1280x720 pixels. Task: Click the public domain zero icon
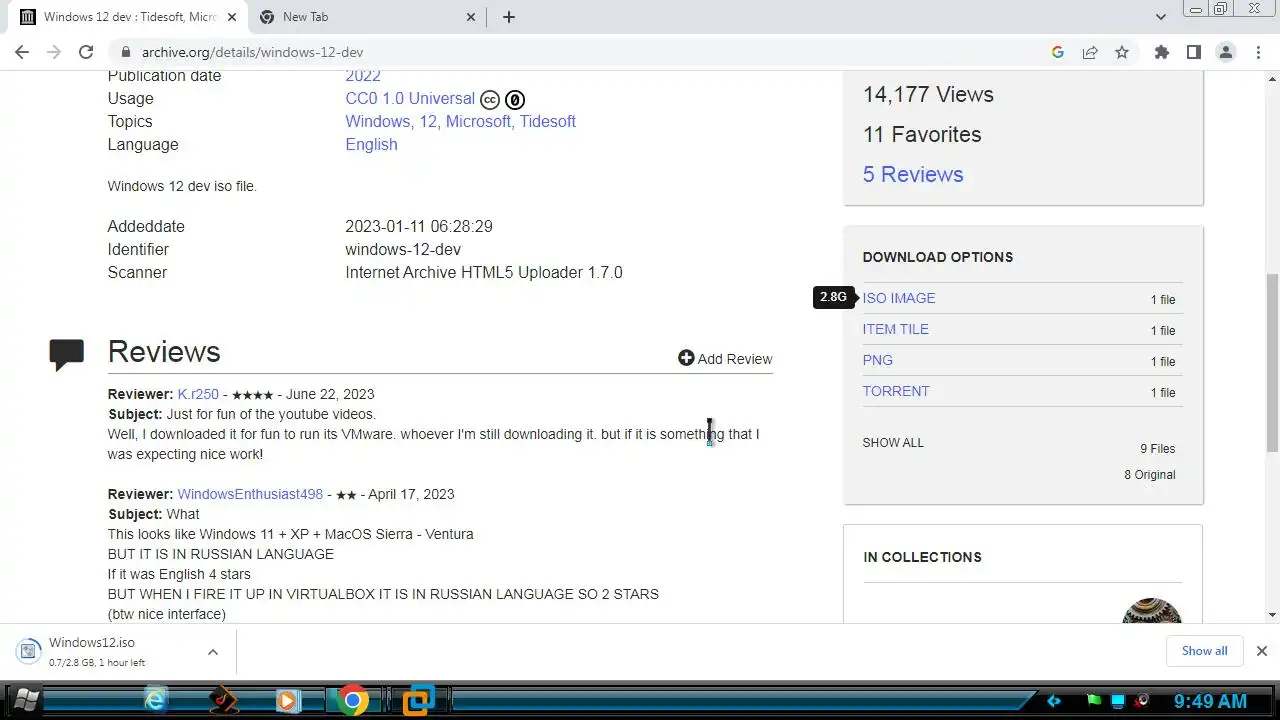[x=515, y=99]
